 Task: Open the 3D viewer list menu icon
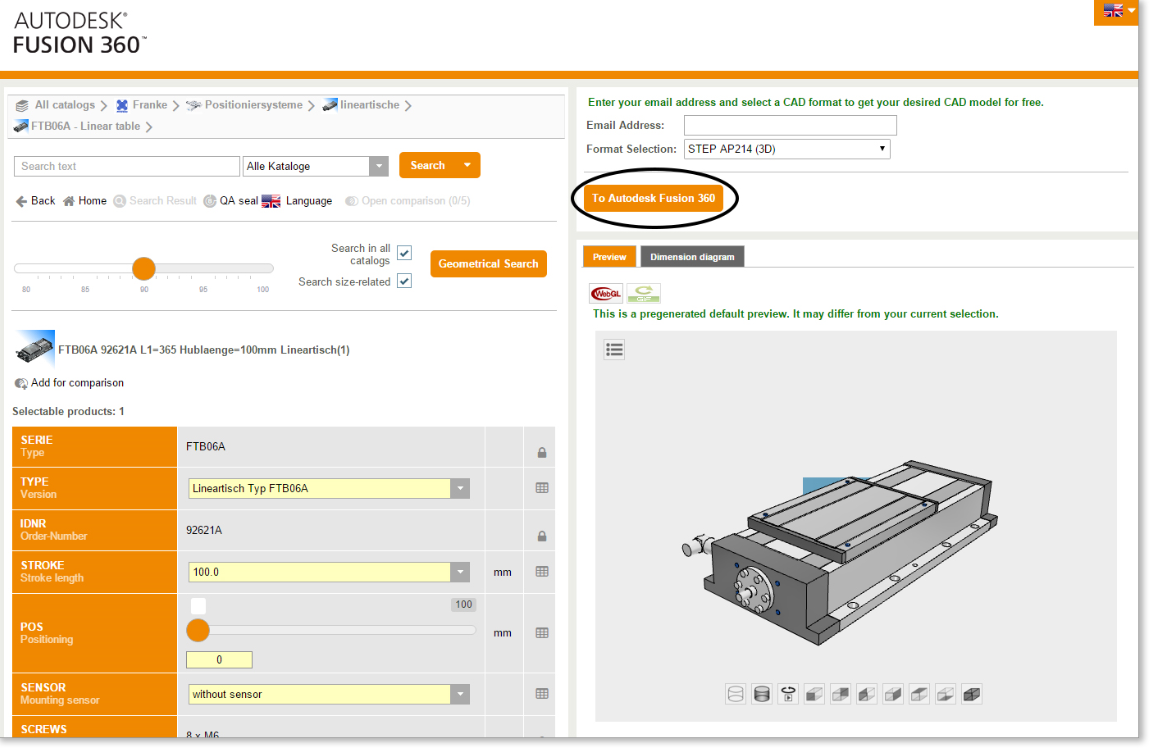(x=614, y=349)
